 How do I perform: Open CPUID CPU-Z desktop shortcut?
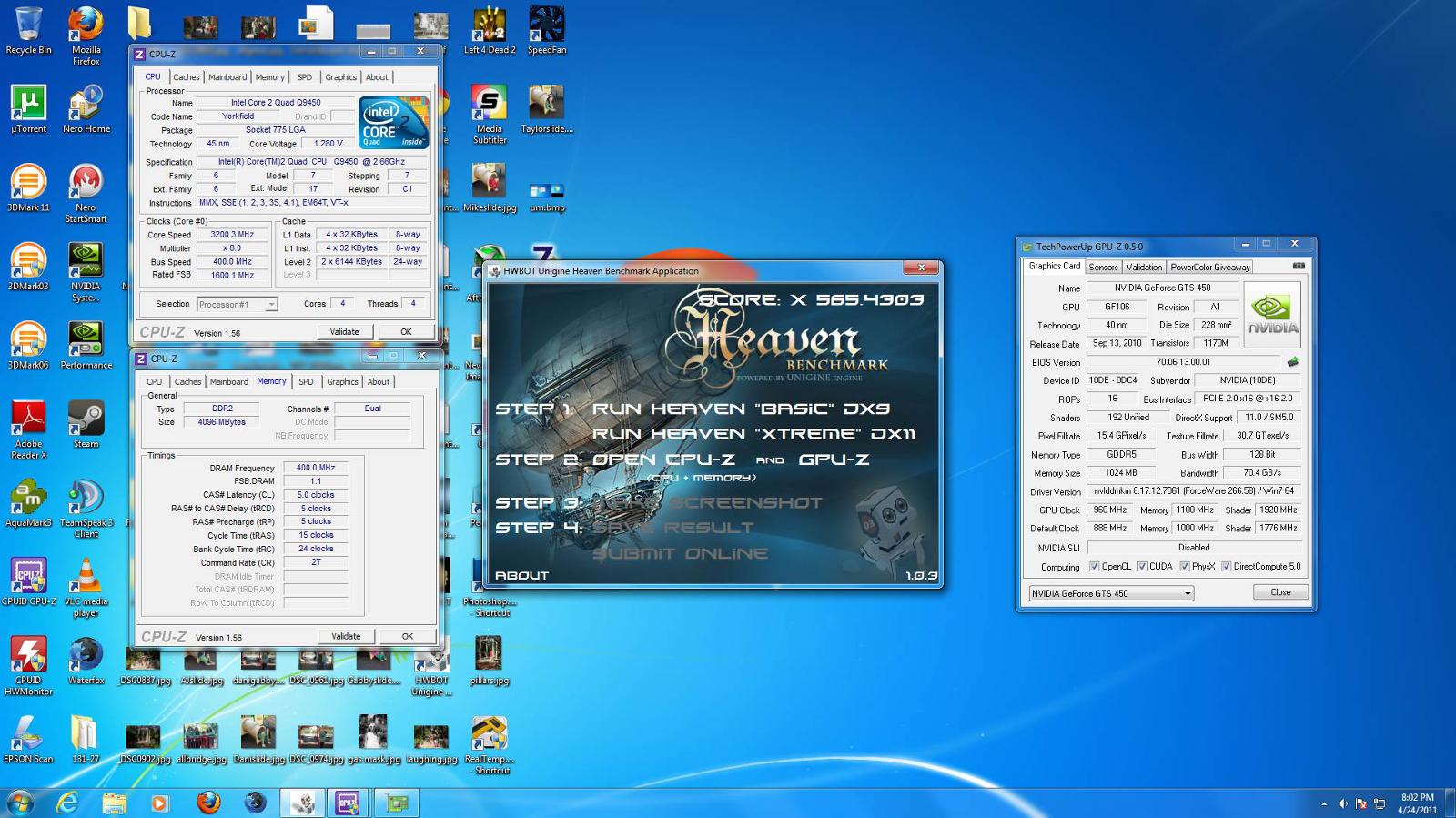28,581
